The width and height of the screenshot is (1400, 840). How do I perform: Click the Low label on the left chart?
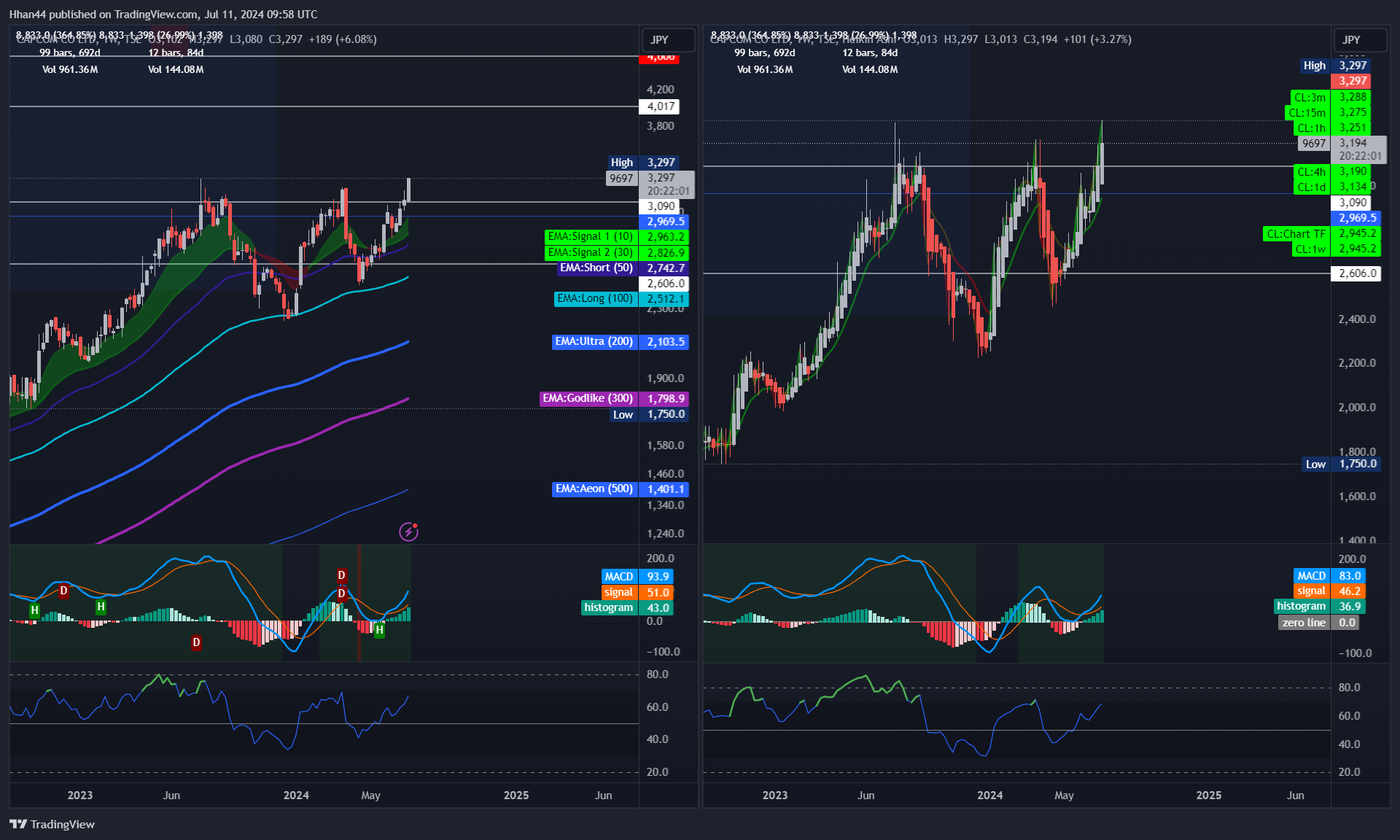(x=623, y=415)
